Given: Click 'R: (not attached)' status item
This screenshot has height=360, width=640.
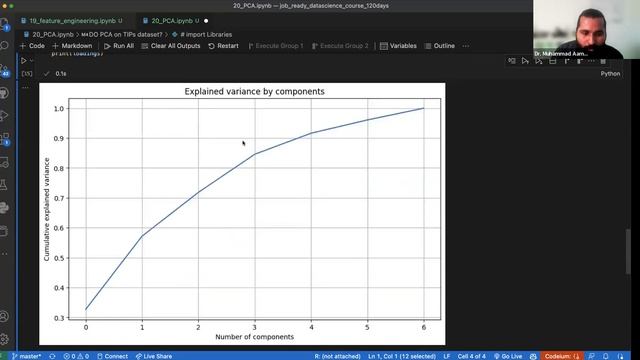Looking at the screenshot, I should tap(337, 356).
